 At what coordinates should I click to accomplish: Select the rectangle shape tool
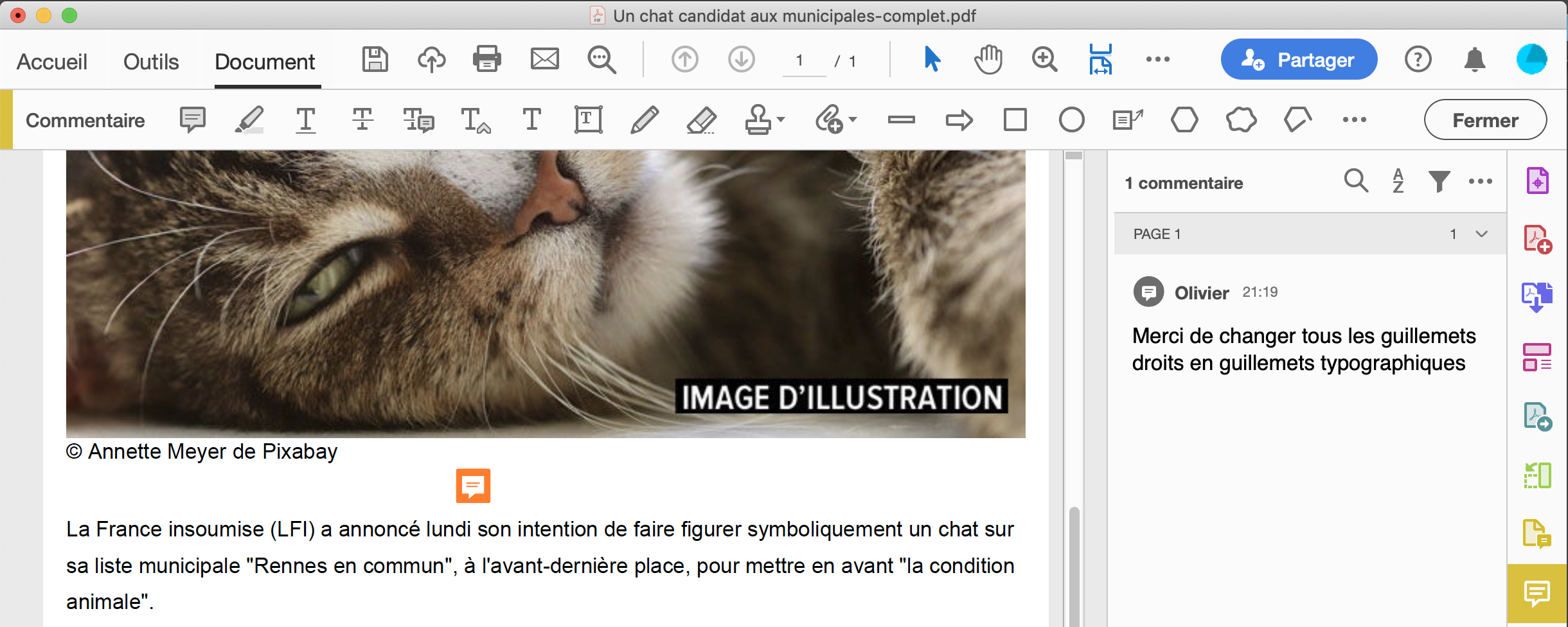point(1015,120)
